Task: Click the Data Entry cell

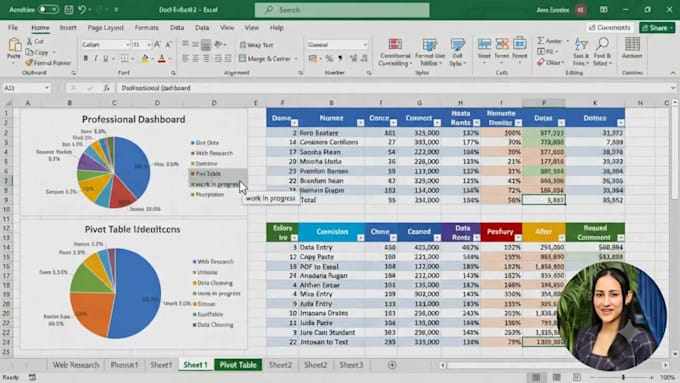Action: pyautogui.click(x=332, y=247)
